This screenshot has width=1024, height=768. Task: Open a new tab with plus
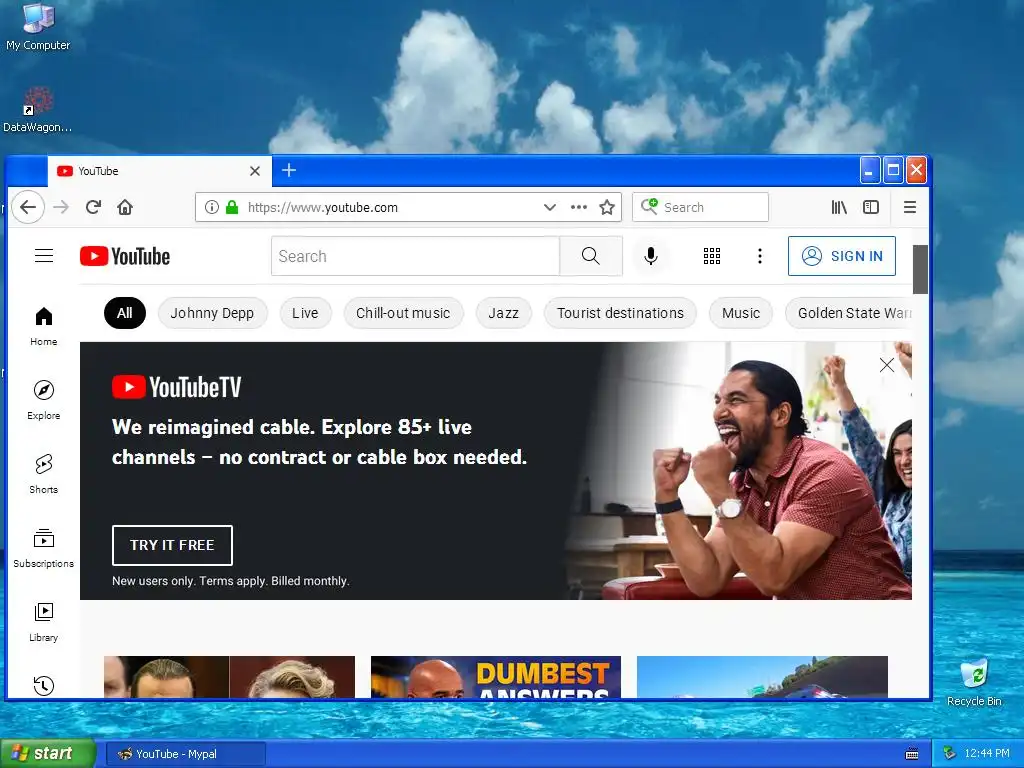pos(289,170)
